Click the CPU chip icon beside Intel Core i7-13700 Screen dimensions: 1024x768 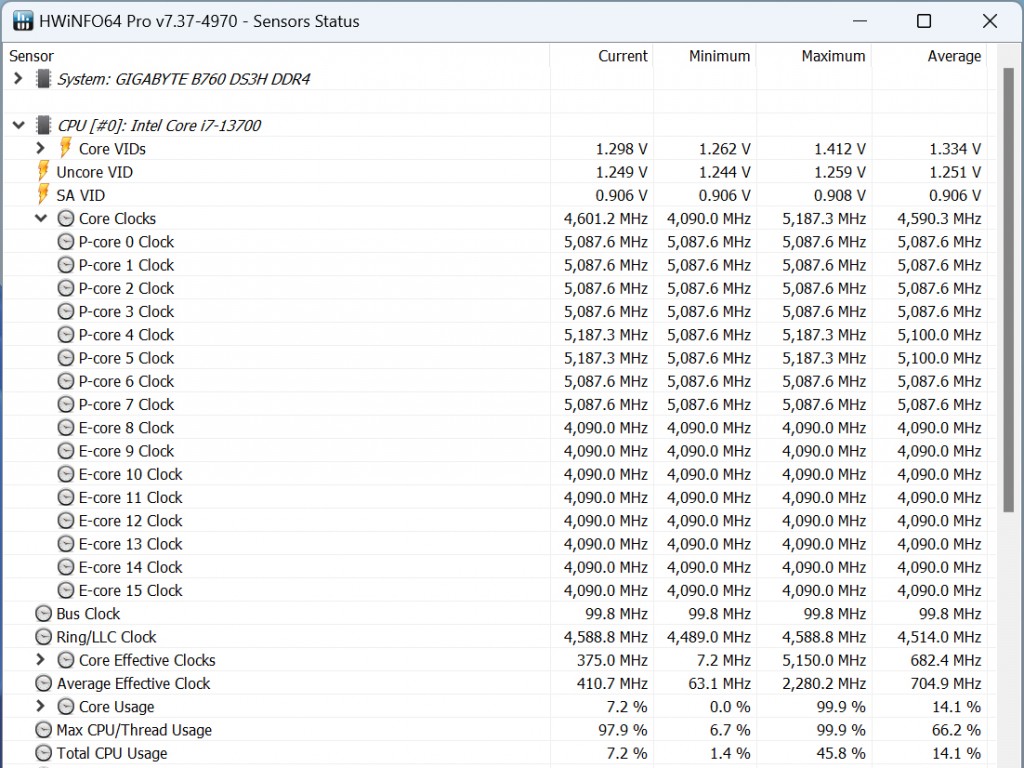[43, 125]
